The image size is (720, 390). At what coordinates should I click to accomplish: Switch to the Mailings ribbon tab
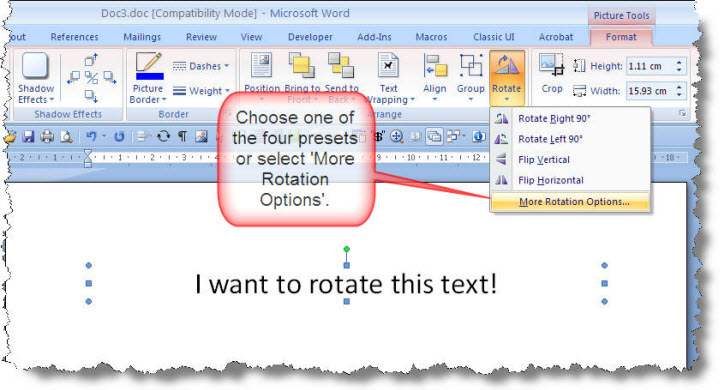(x=142, y=37)
